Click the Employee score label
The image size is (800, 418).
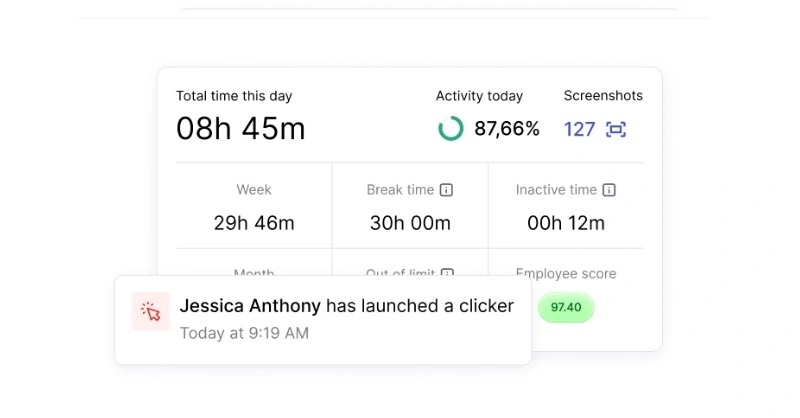pyautogui.click(x=566, y=273)
